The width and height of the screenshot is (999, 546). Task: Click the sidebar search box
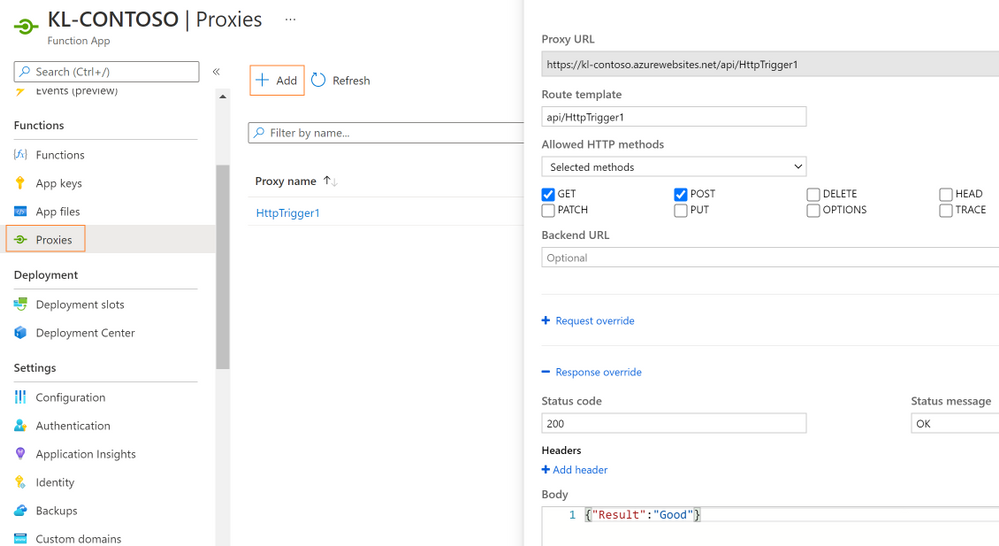[106, 71]
